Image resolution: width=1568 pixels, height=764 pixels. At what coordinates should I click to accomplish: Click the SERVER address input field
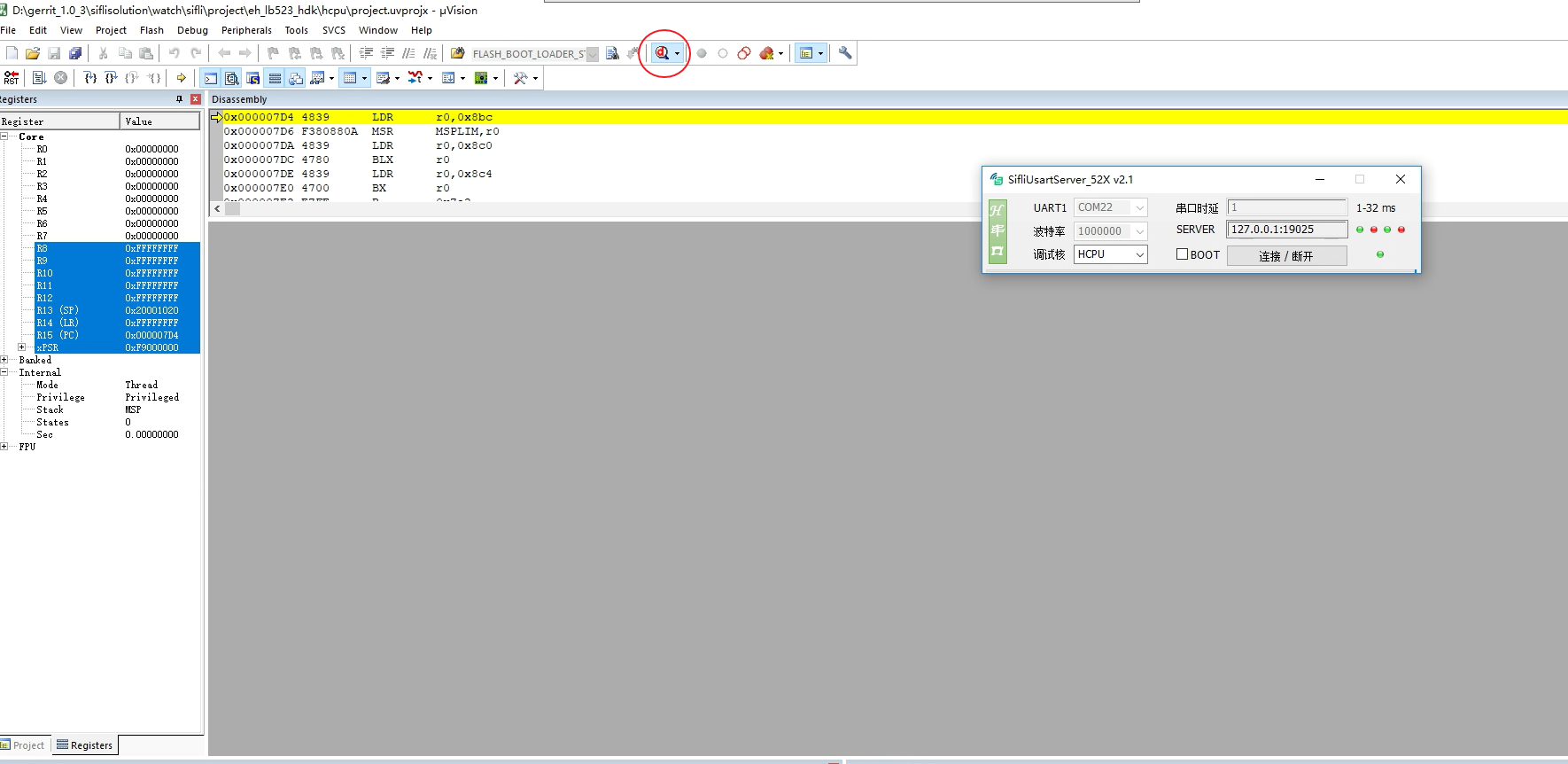point(1286,230)
